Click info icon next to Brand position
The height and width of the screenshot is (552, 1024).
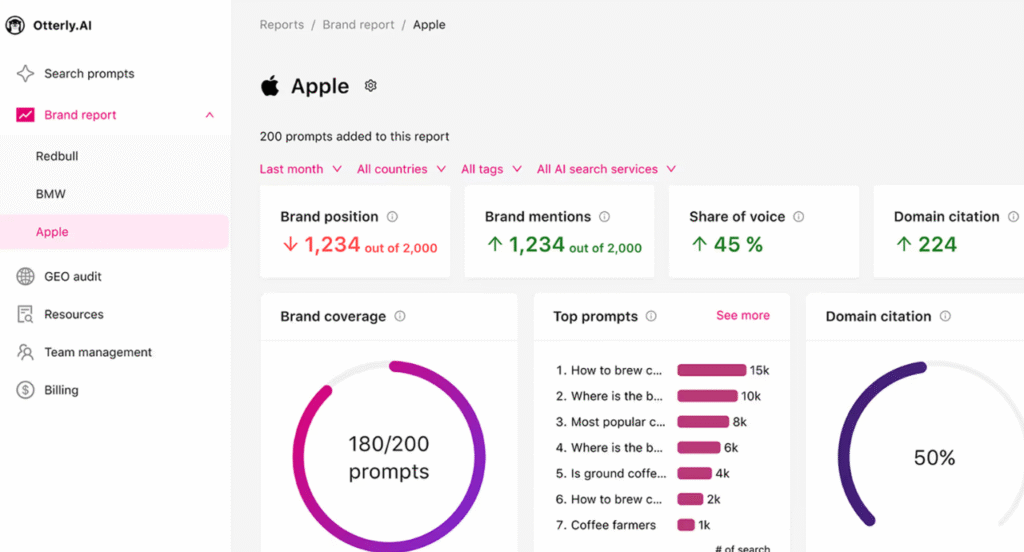(392, 217)
